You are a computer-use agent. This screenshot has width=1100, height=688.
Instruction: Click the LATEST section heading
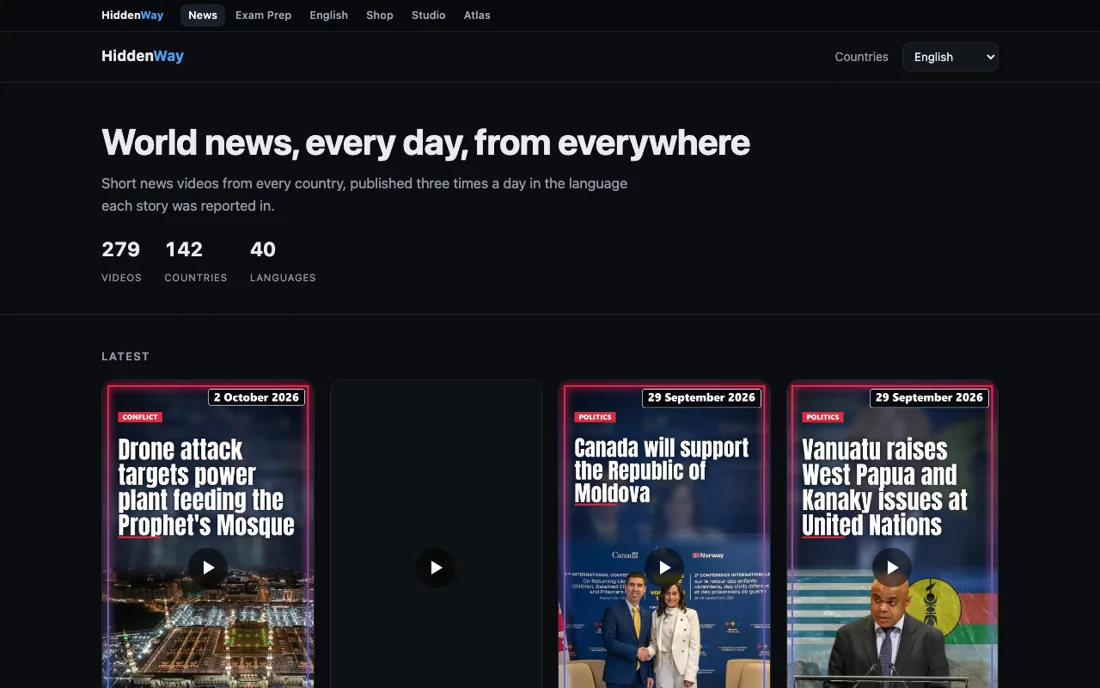click(126, 356)
